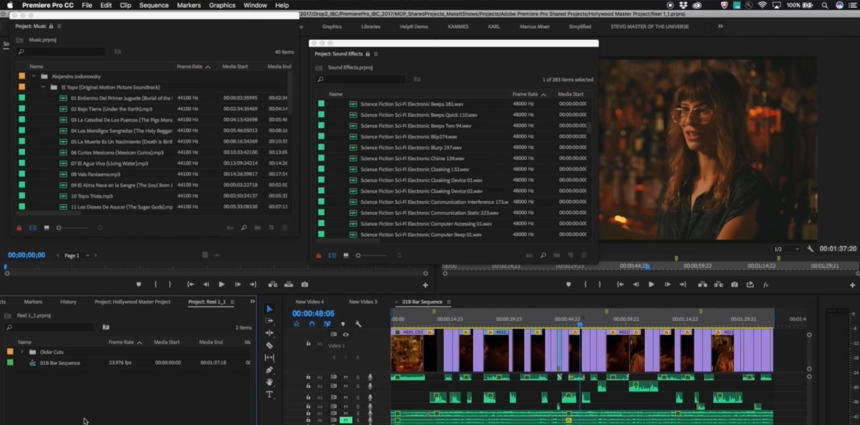Toggle lock on track V1
This screenshot has height=425, width=860.
pos(308,344)
